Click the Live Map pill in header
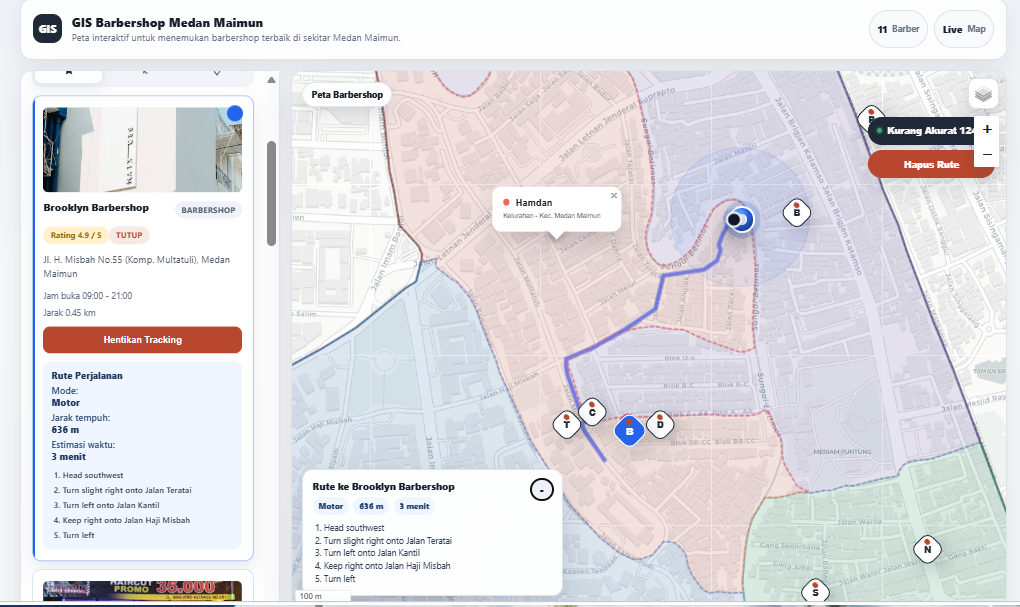 [x=963, y=29]
